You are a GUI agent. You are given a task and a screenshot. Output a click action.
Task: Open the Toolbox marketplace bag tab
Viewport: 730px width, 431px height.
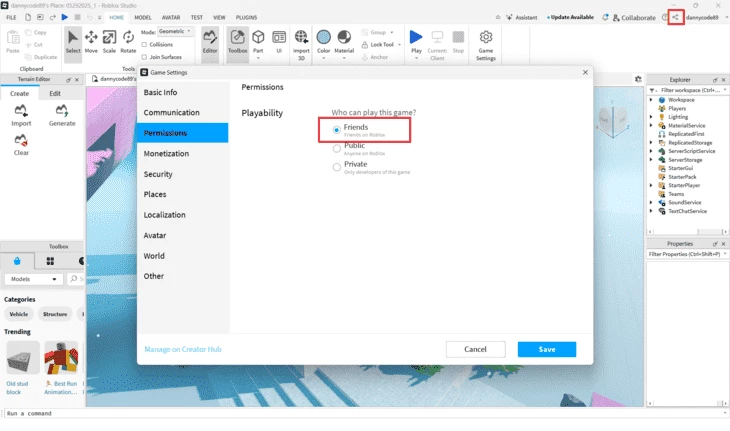17,261
